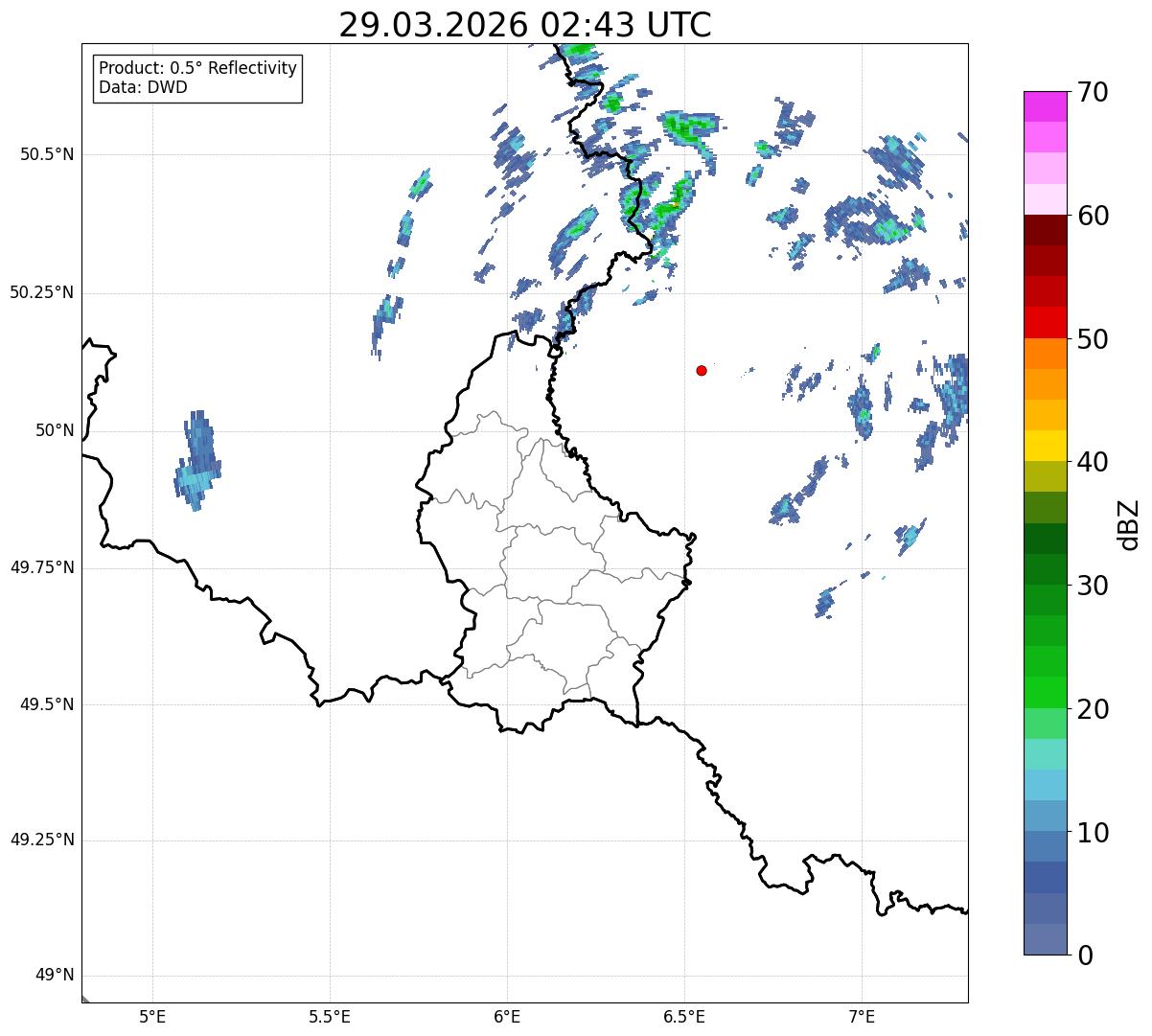Click the 30 value on the colorbar
This screenshot has height=1036, width=1152.
click(x=1093, y=586)
